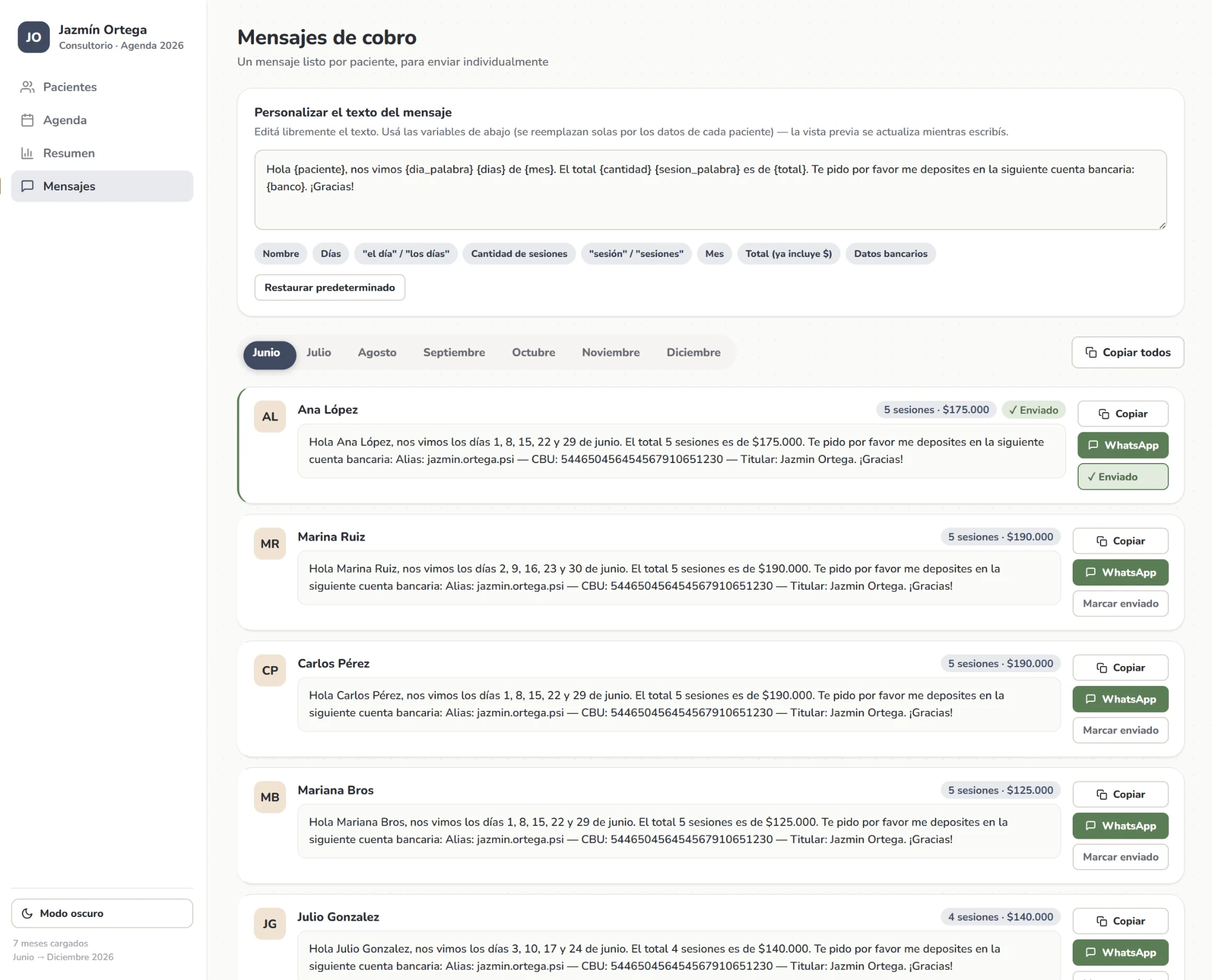Copy Marina Ruiz's message
This screenshot has height=980, width=1212.
tap(1120, 541)
